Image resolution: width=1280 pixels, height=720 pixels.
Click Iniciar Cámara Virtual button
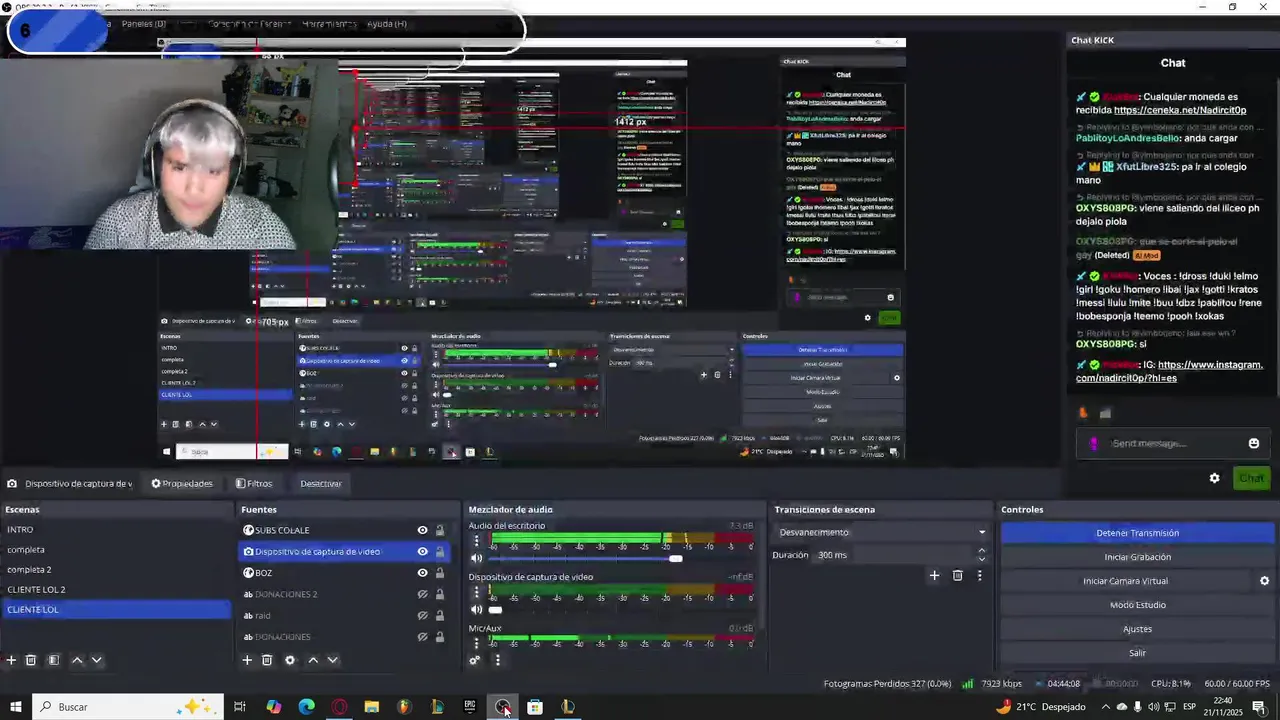click(x=1125, y=581)
